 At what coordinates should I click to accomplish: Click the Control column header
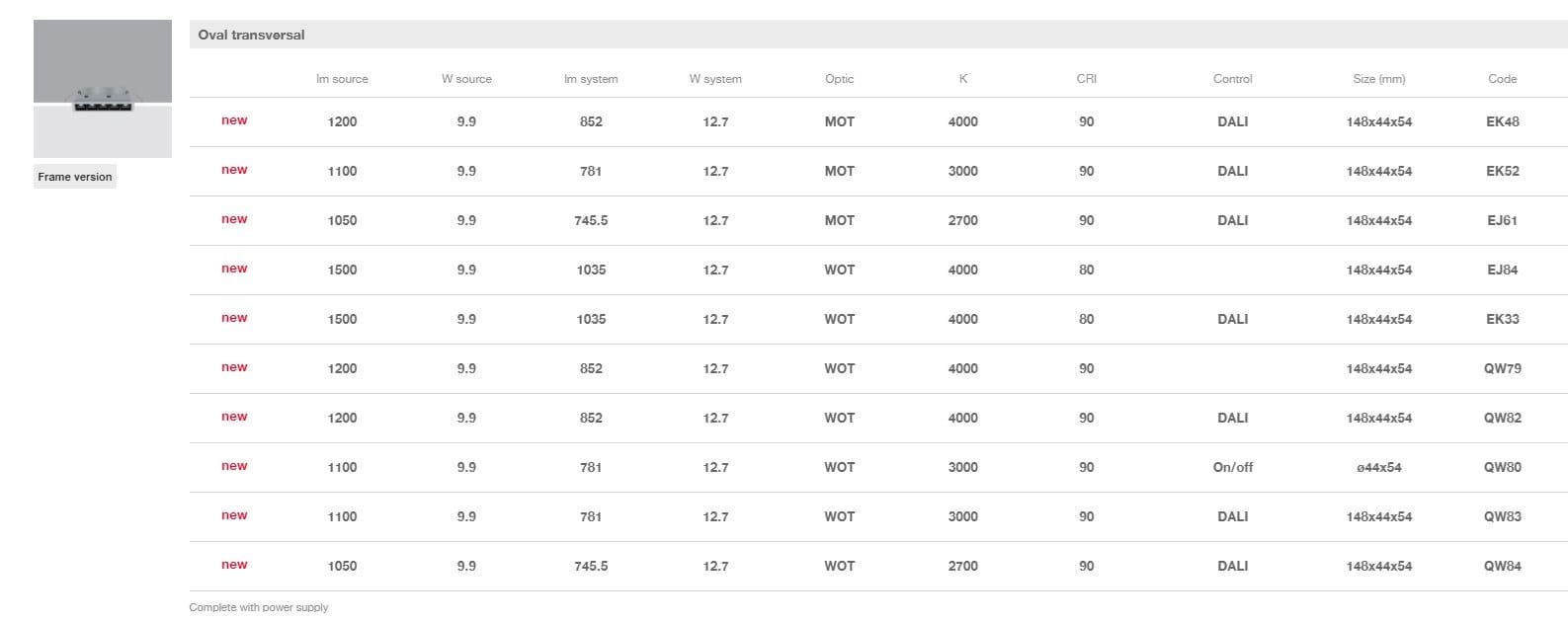pyautogui.click(x=1232, y=79)
